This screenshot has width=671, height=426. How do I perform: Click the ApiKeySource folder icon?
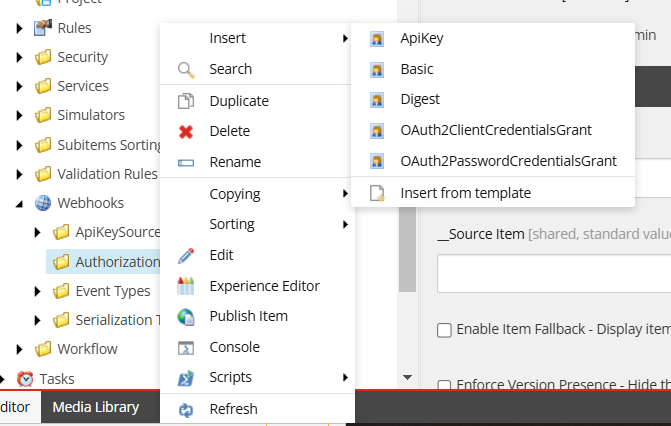click(61, 232)
